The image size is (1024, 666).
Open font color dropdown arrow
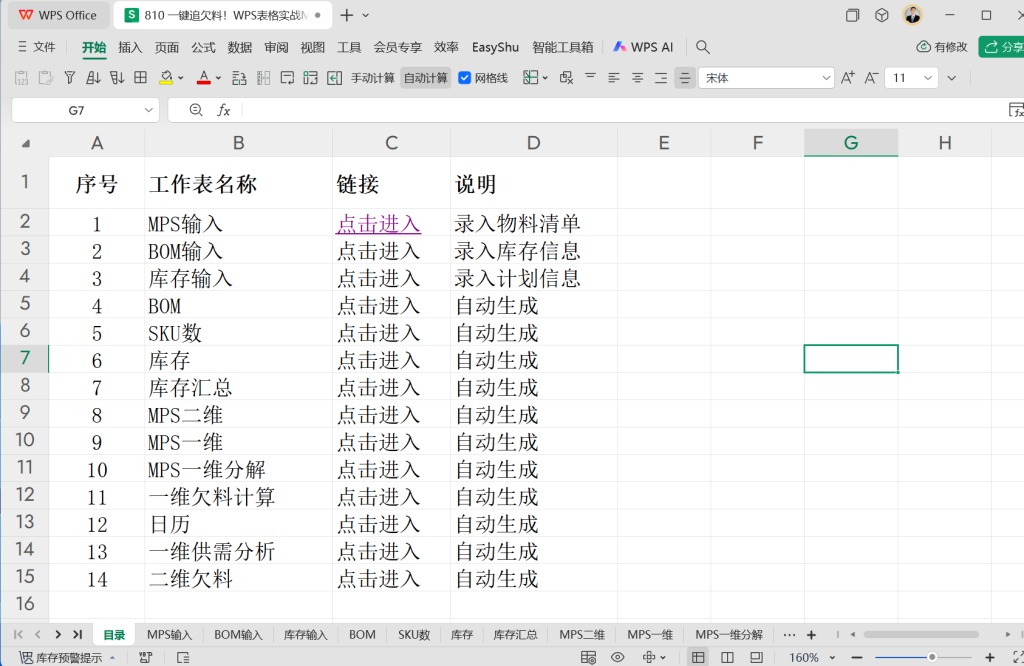pos(218,78)
